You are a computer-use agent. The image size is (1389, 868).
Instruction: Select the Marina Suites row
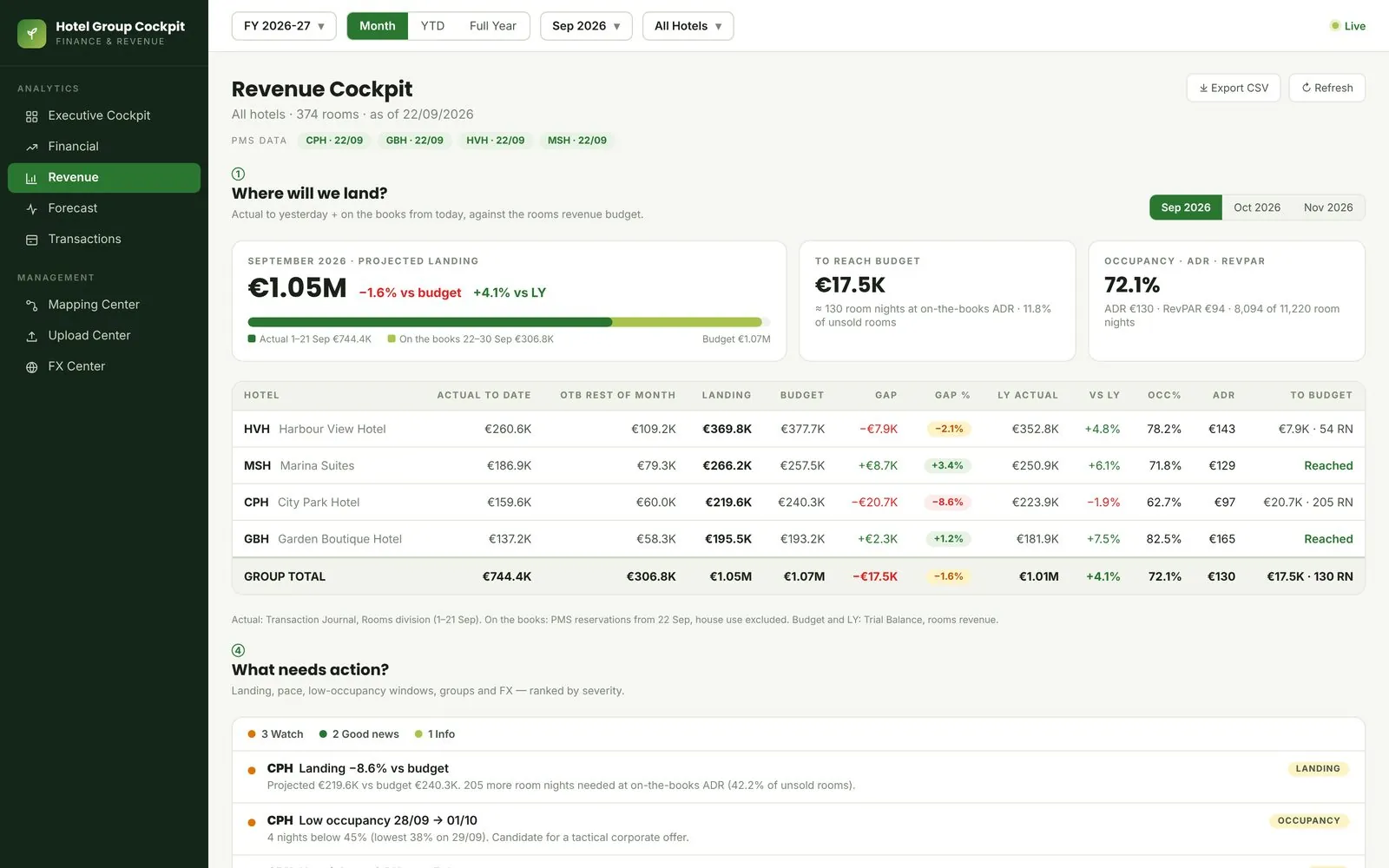pyautogui.click(x=798, y=465)
